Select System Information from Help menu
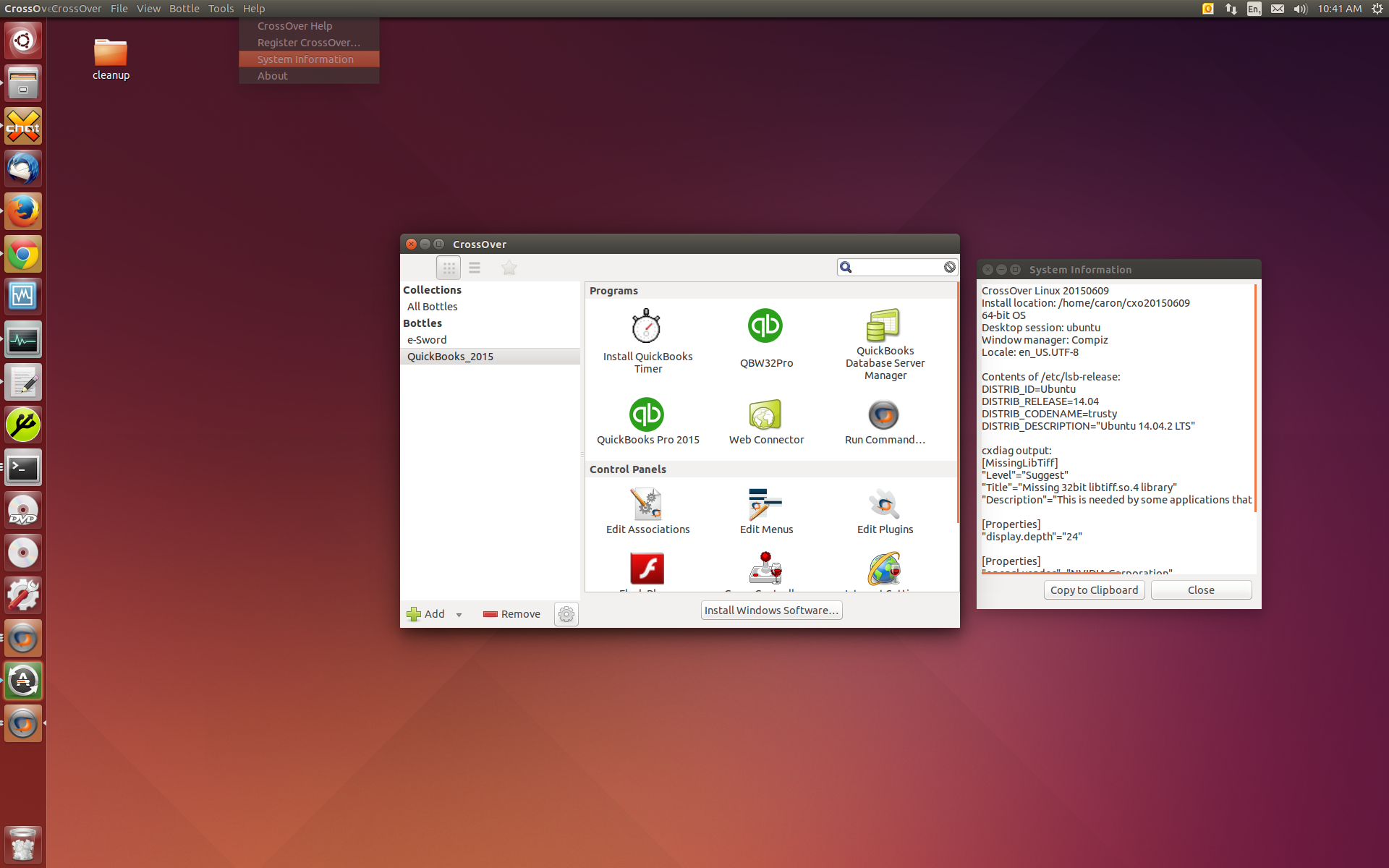Screen dimensions: 1389x868 307,59
